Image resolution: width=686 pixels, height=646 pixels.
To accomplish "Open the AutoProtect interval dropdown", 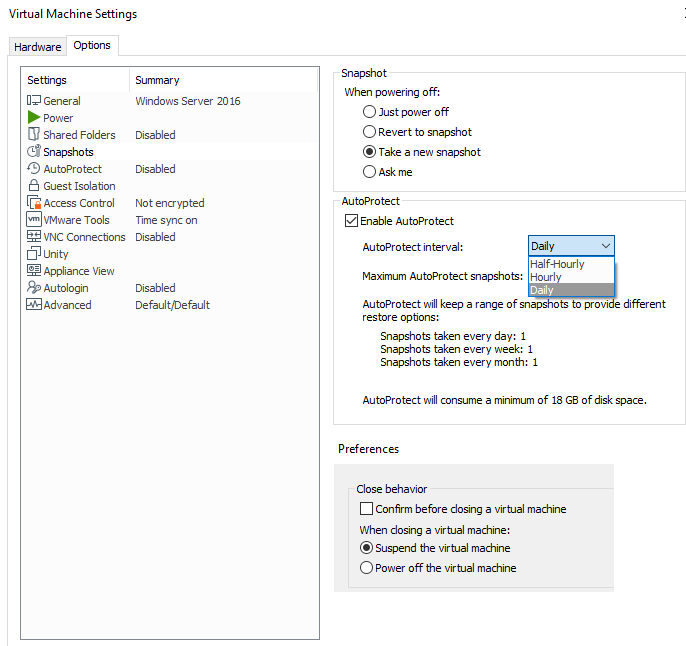I will (571, 246).
